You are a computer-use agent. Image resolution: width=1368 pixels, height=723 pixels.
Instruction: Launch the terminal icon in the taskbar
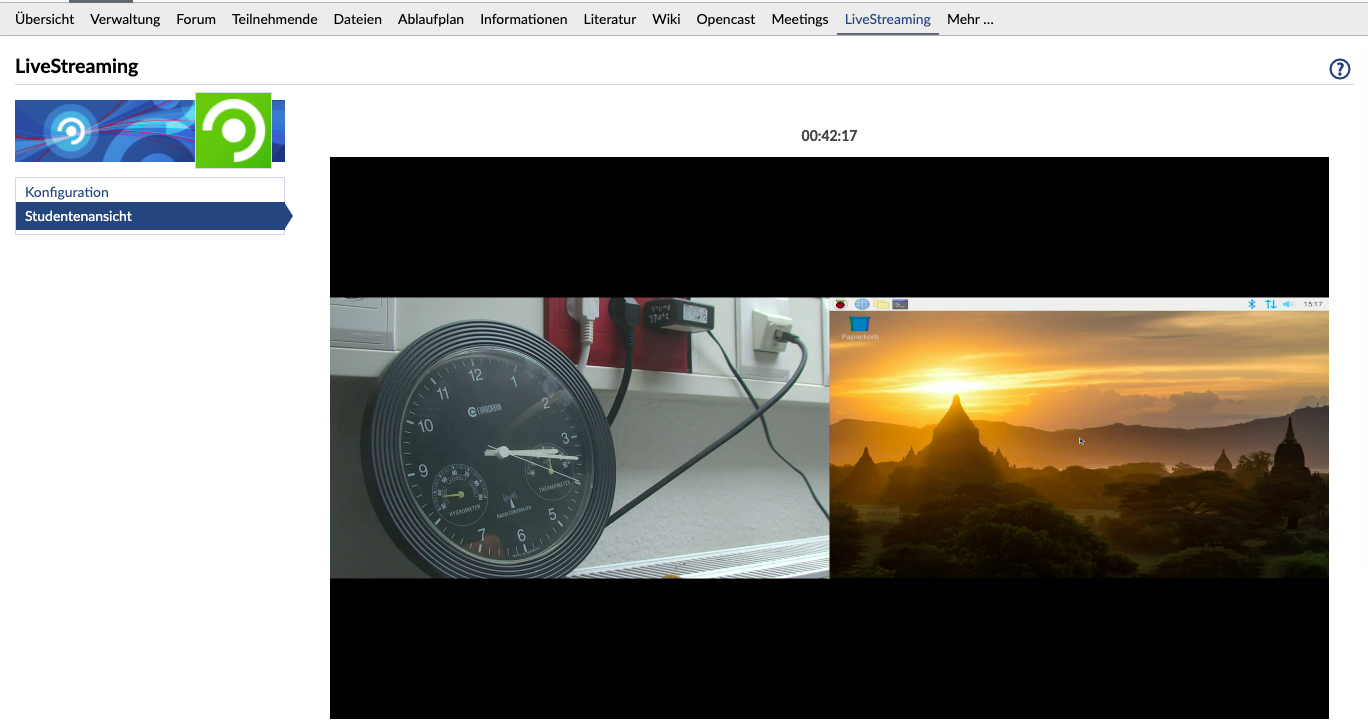[x=900, y=304]
